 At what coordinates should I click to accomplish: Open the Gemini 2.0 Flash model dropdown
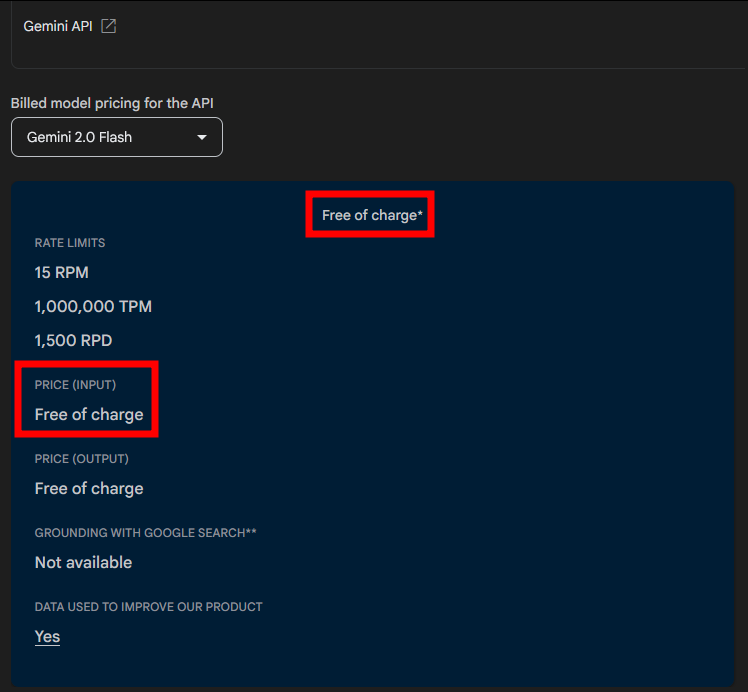pos(117,137)
